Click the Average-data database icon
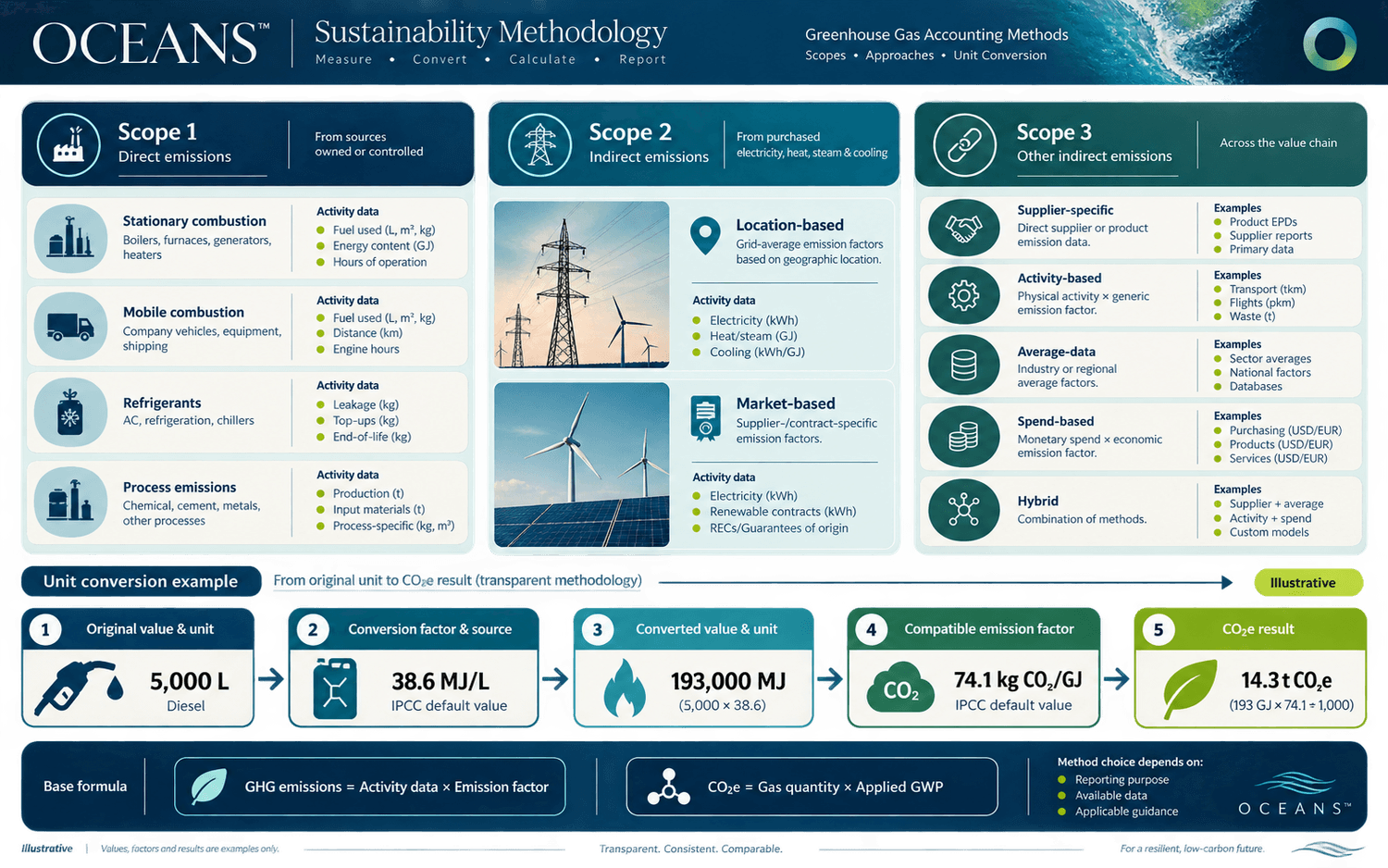 coord(963,366)
